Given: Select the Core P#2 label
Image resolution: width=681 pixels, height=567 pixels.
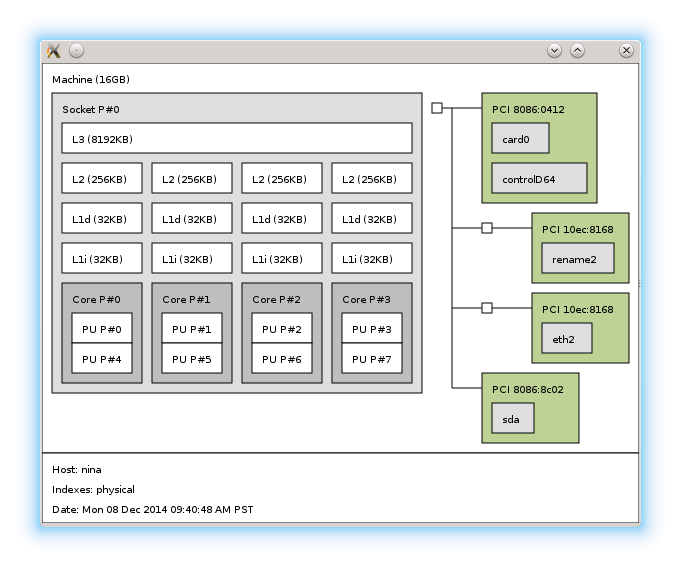Looking at the screenshot, I should point(276,299).
